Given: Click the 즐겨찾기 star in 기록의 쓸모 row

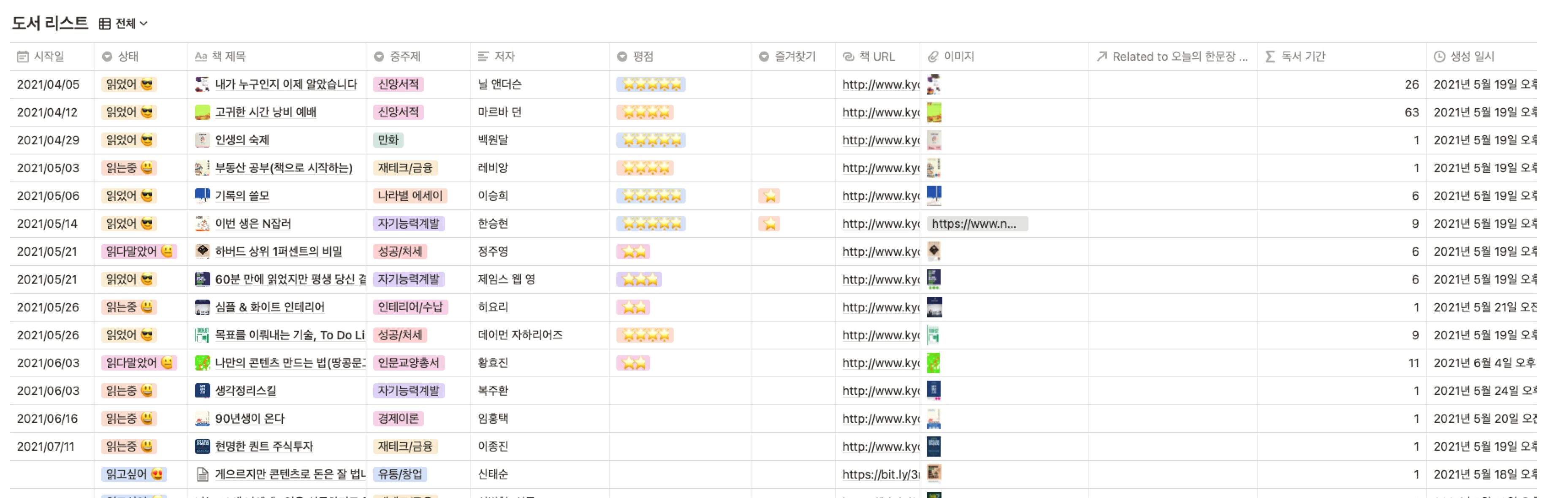Looking at the screenshot, I should [x=770, y=196].
